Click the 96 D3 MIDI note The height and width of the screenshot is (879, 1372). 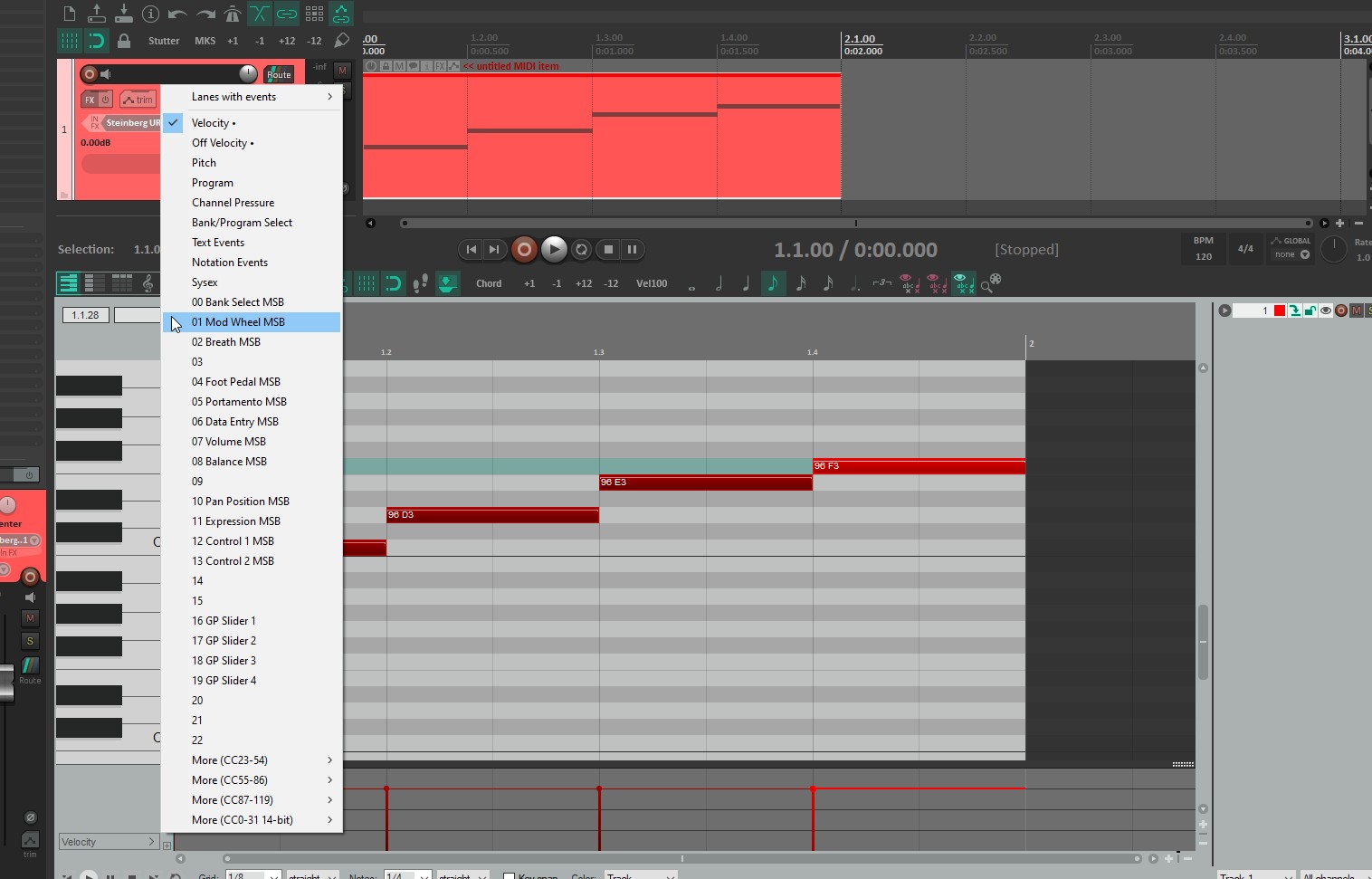coord(492,515)
